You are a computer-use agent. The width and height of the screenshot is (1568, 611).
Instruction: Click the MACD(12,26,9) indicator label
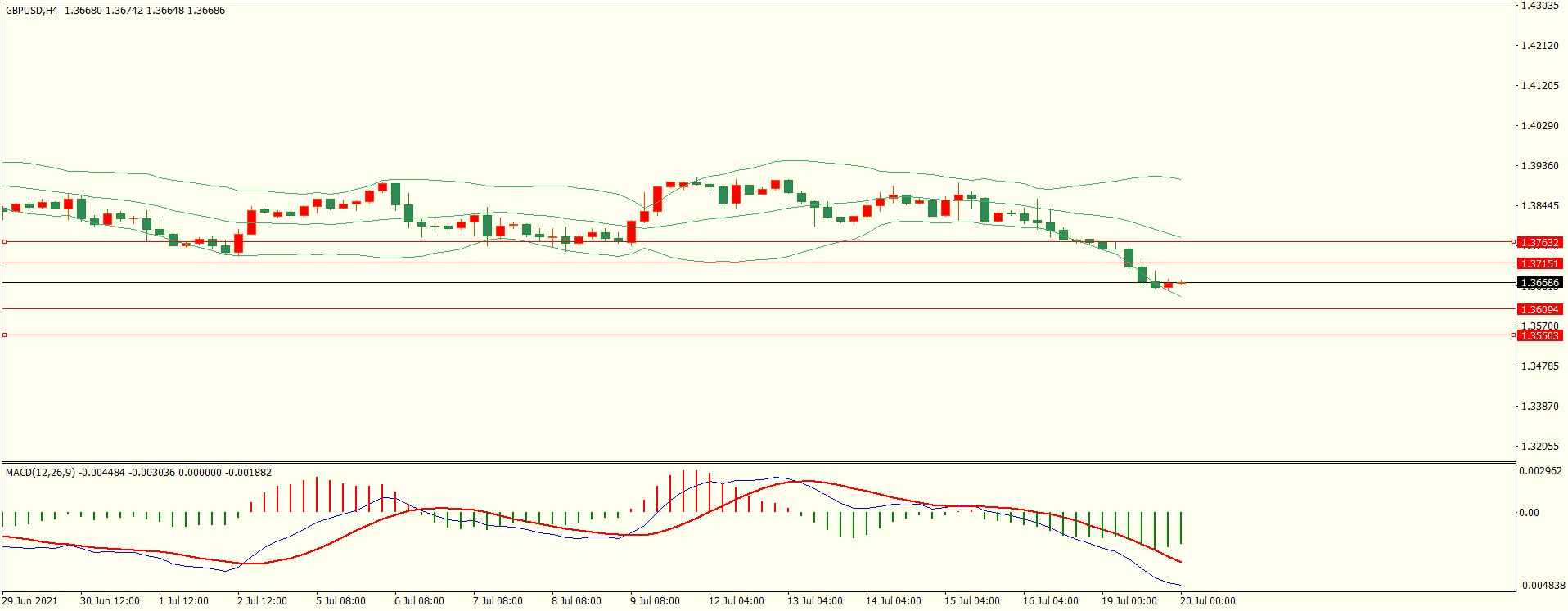coord(40,473)
